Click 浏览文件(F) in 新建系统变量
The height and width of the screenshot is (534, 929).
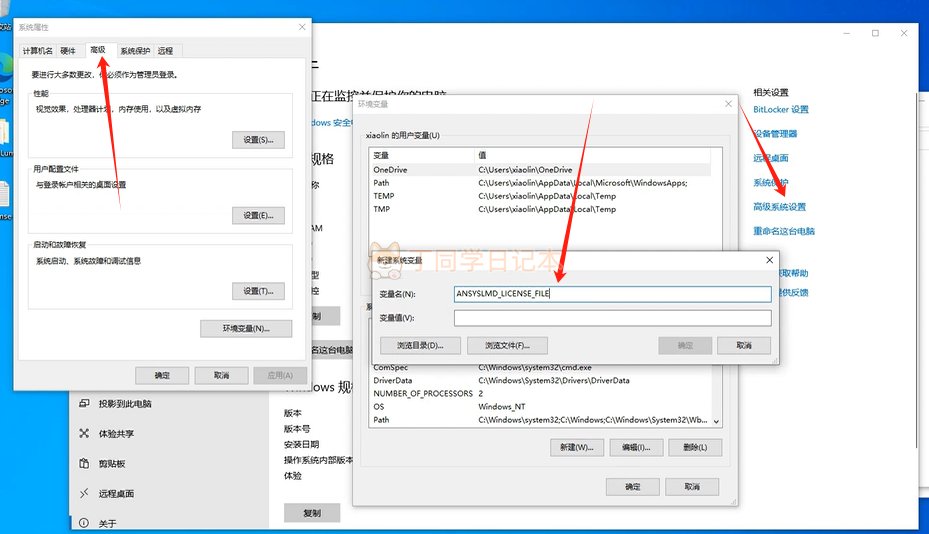pos(507,346)
